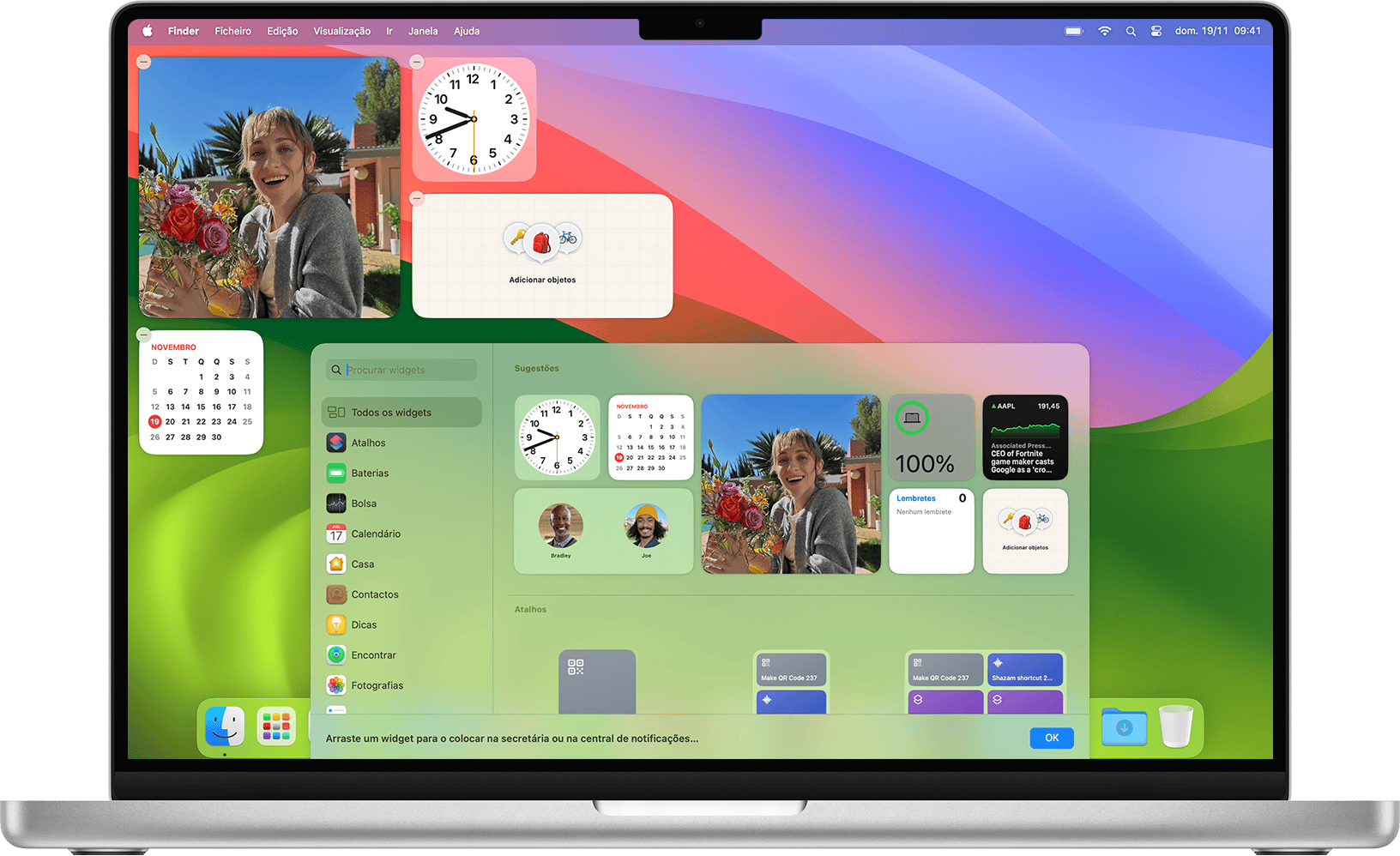The width and height of the screenshot is (1400, 856).
Task: Select Dicas in widget sidebar
Action: tap(401, 624)
